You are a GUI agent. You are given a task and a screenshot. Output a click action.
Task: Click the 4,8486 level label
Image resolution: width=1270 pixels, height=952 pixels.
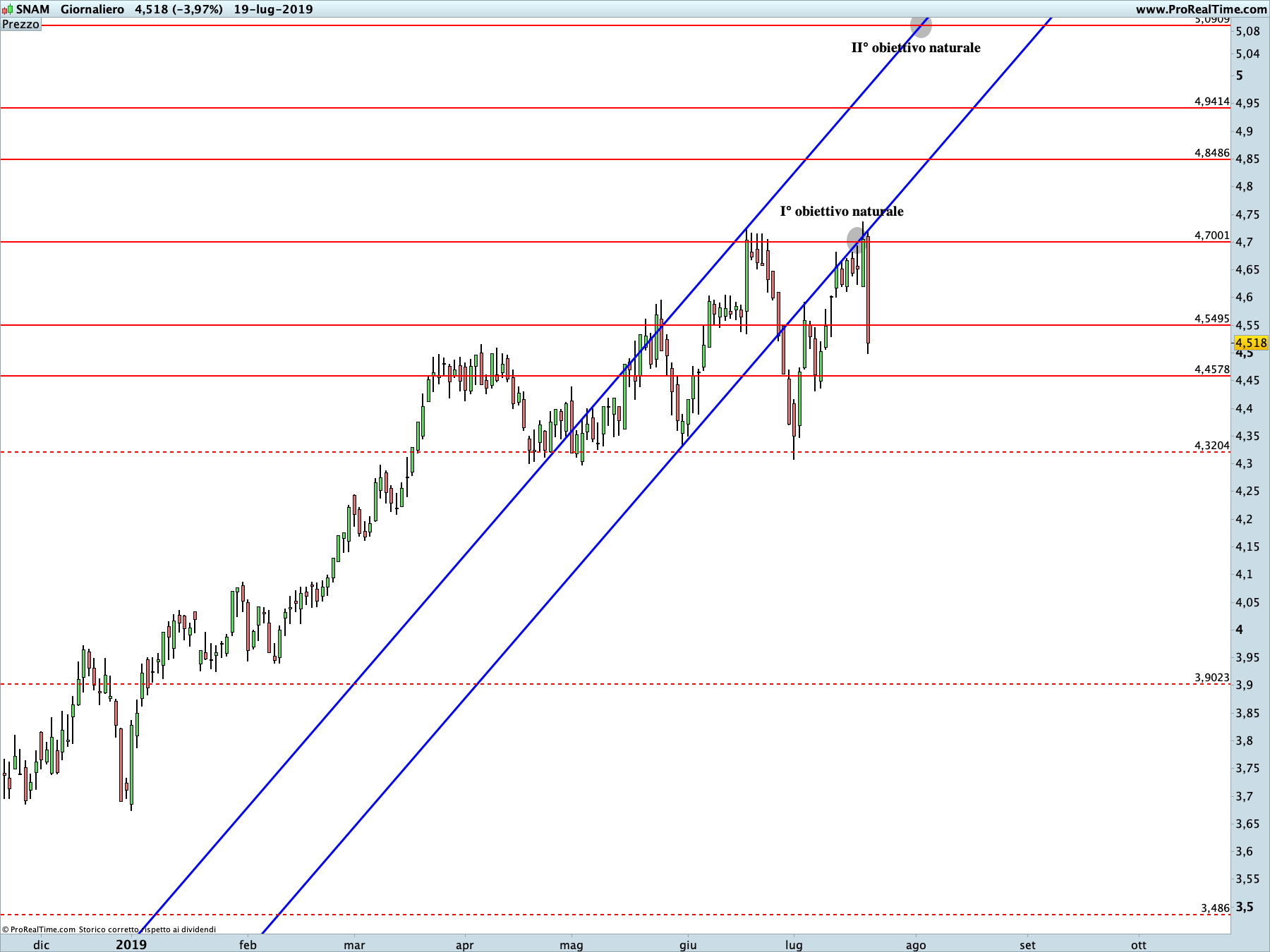tap(1211, 152)
